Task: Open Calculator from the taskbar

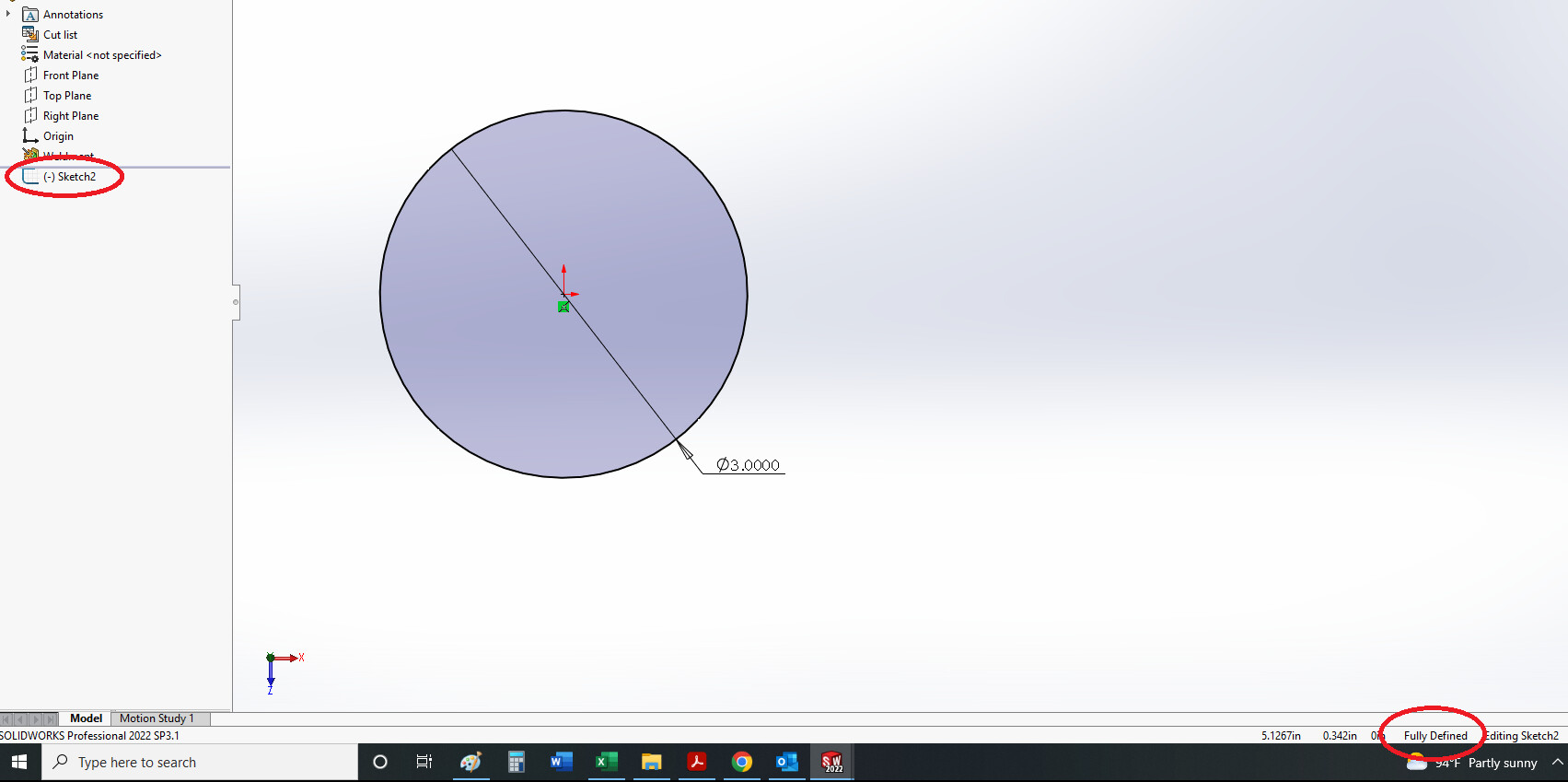Action: pos(516,763)
